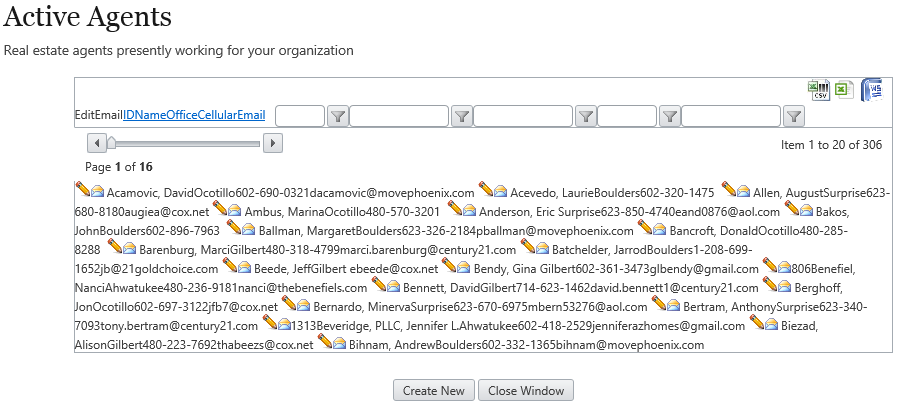
Task: Edit pencil icon for Beveridge, PLLC
Action: pyautogui.click(x=270, y=321)
